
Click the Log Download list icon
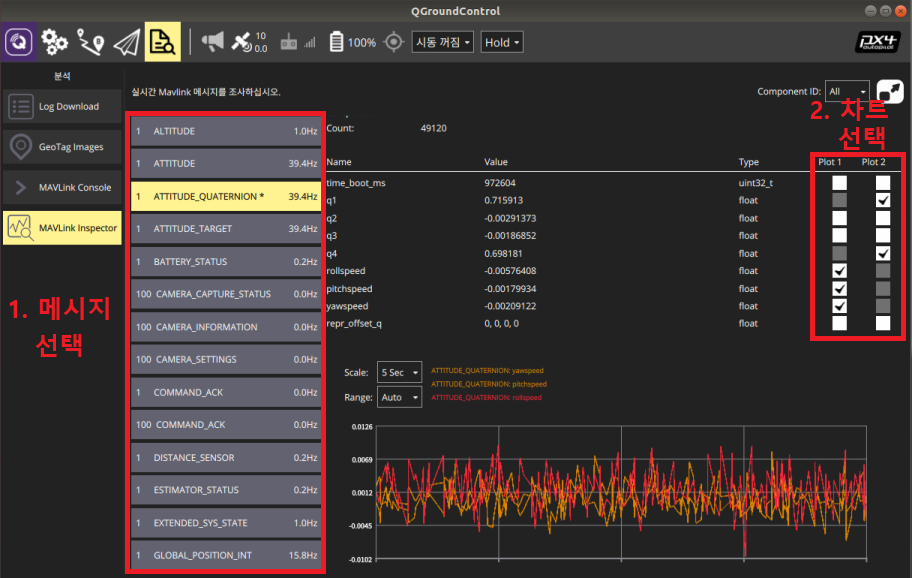coord(21,106)
